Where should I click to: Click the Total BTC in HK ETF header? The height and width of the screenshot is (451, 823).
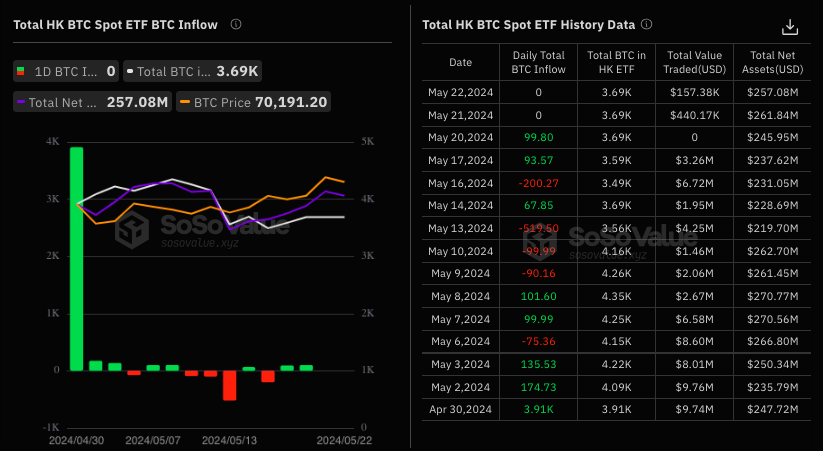pos(615,62)
